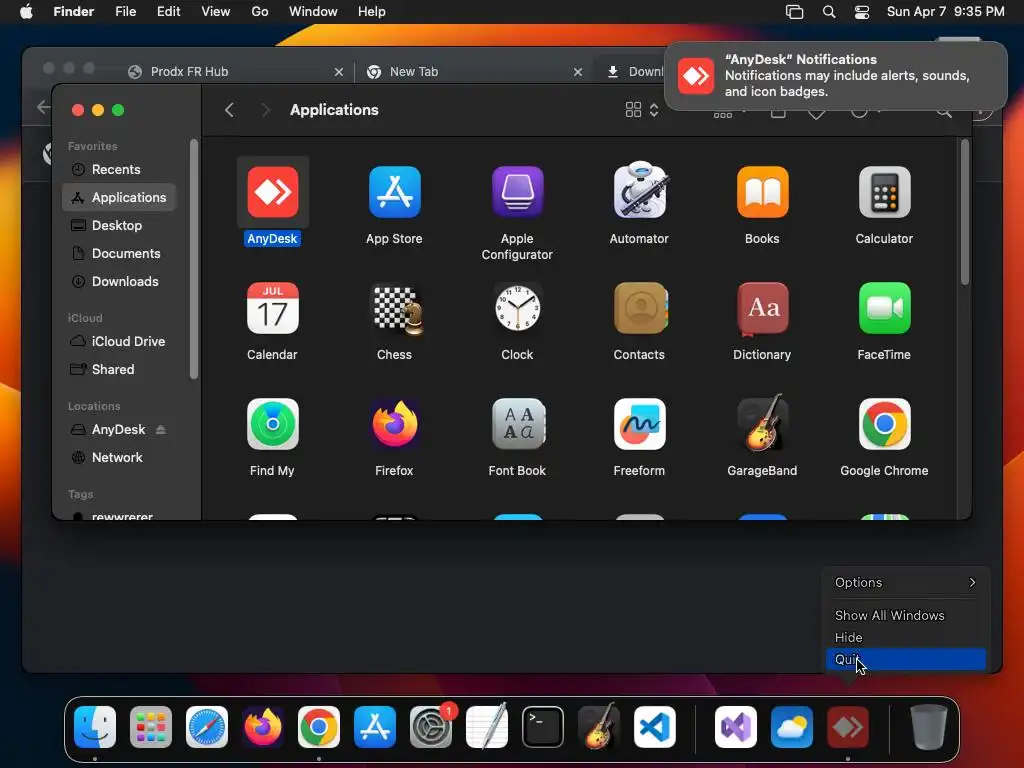Open Control Center in menu bar
The width and height of the screenshot is (1024, 768).
[x=862, y=12]
